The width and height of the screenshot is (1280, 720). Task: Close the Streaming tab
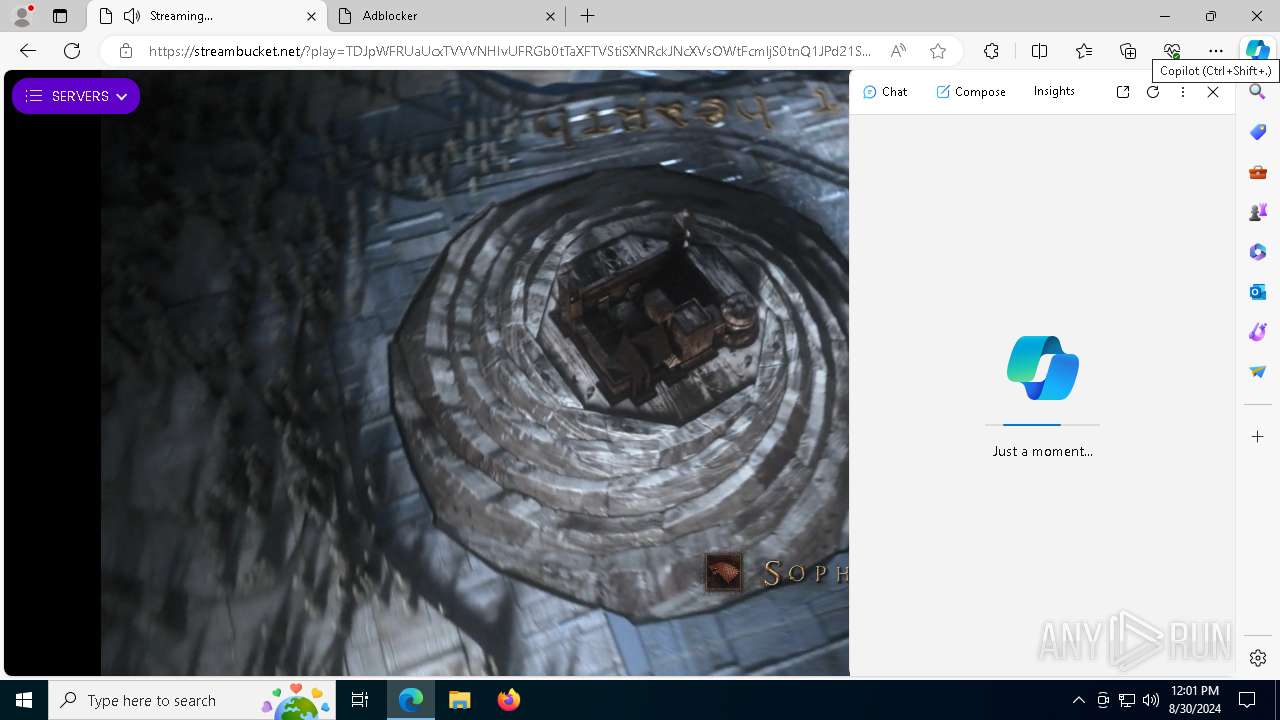[x=311, y=16]
